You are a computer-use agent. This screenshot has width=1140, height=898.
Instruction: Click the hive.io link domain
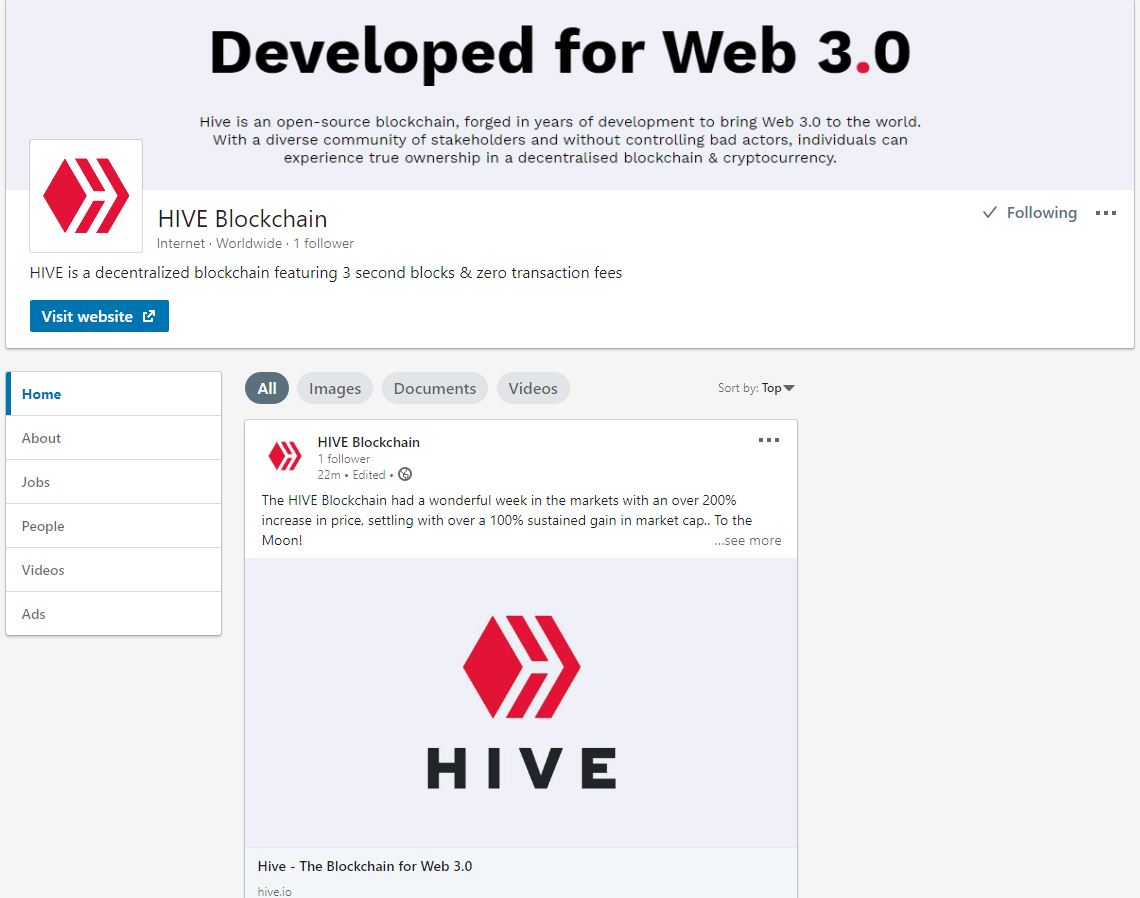click(275, 891)
